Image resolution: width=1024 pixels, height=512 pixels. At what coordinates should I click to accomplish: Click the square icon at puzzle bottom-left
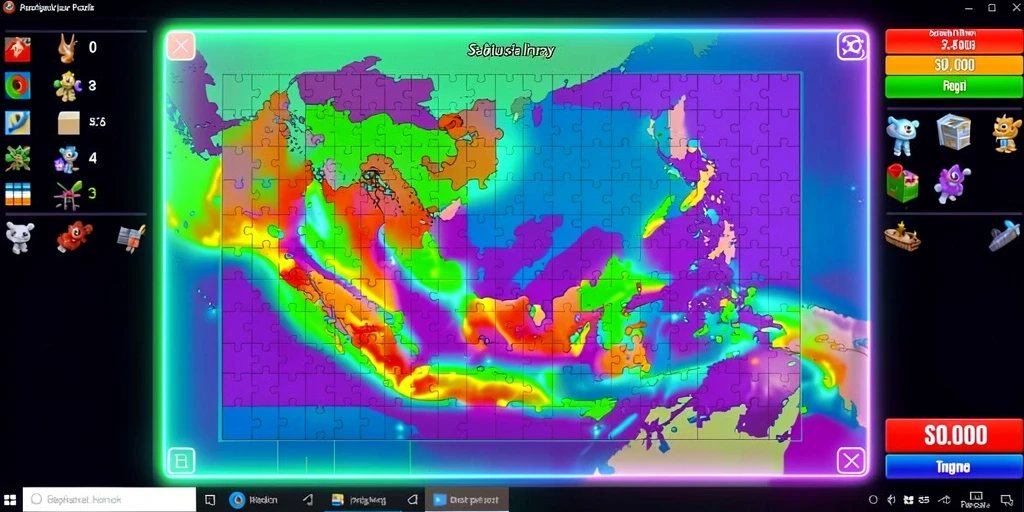point(181,461)
